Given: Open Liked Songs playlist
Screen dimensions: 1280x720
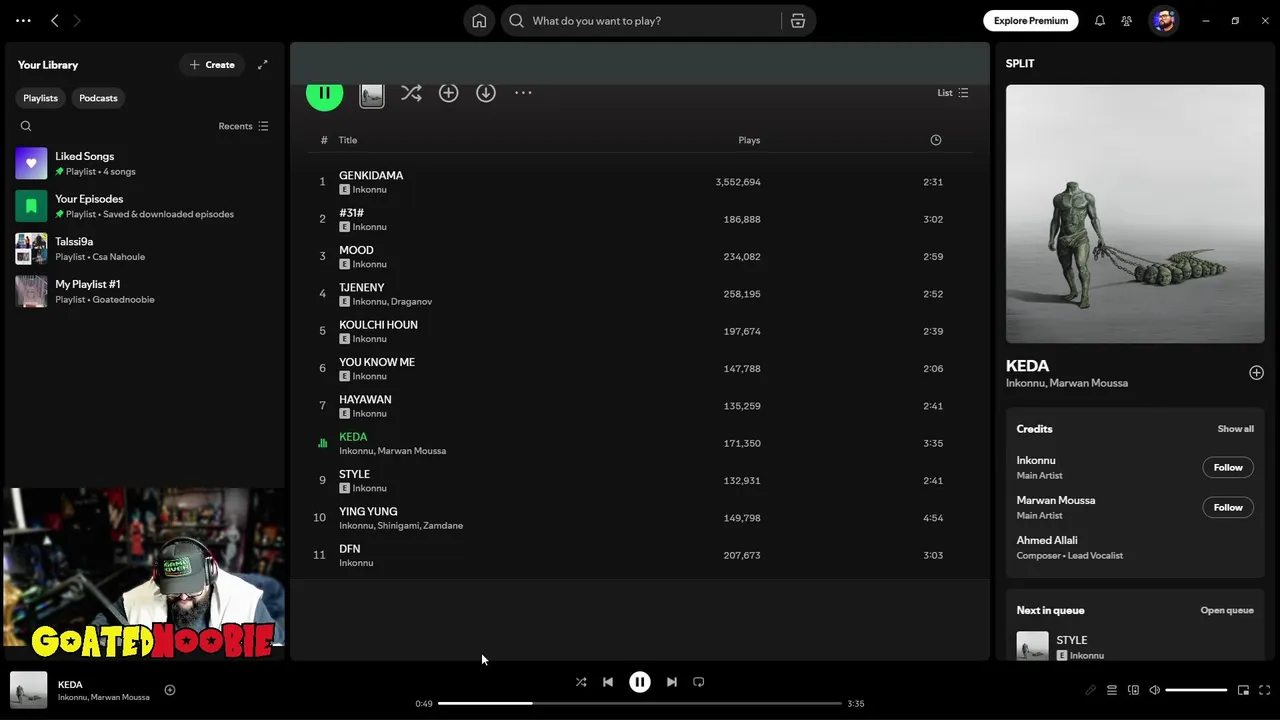Looking at the screenshot, I should 145,163.
